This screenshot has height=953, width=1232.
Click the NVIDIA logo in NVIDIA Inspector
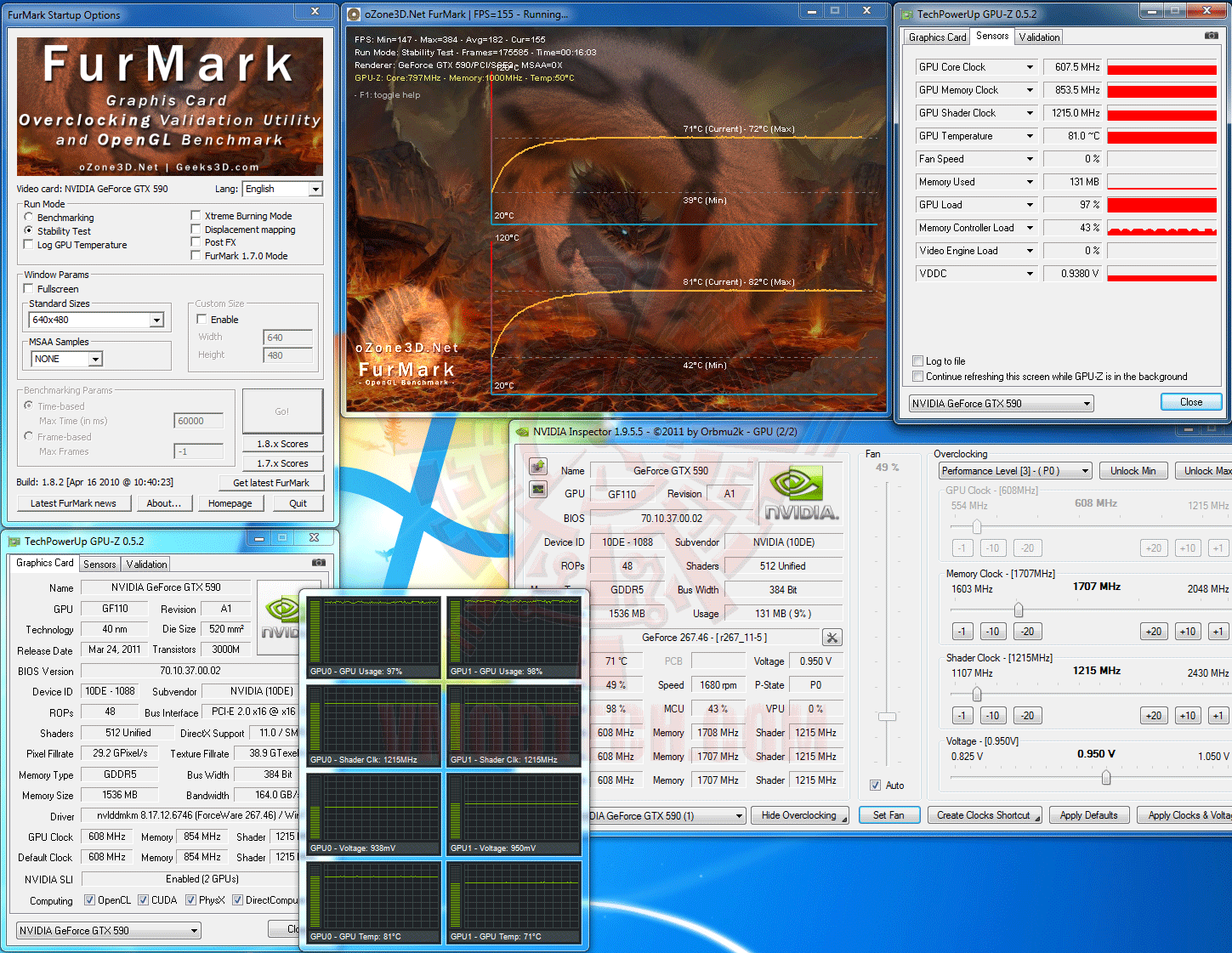(x=801, y=493)
